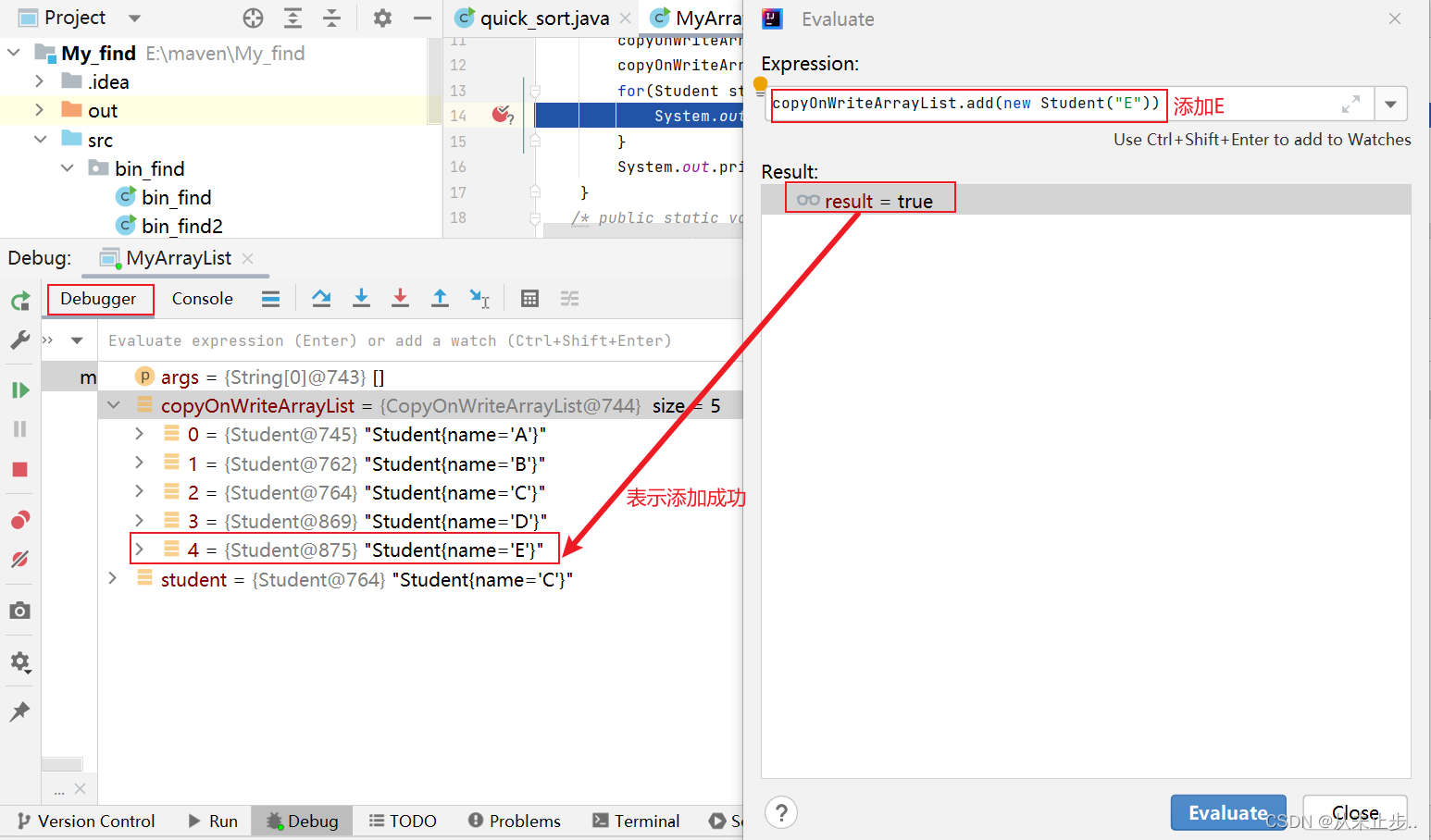Hide the Project panel with minus icon
Screen dimensions: 1431x840
(x=422, y=18)
